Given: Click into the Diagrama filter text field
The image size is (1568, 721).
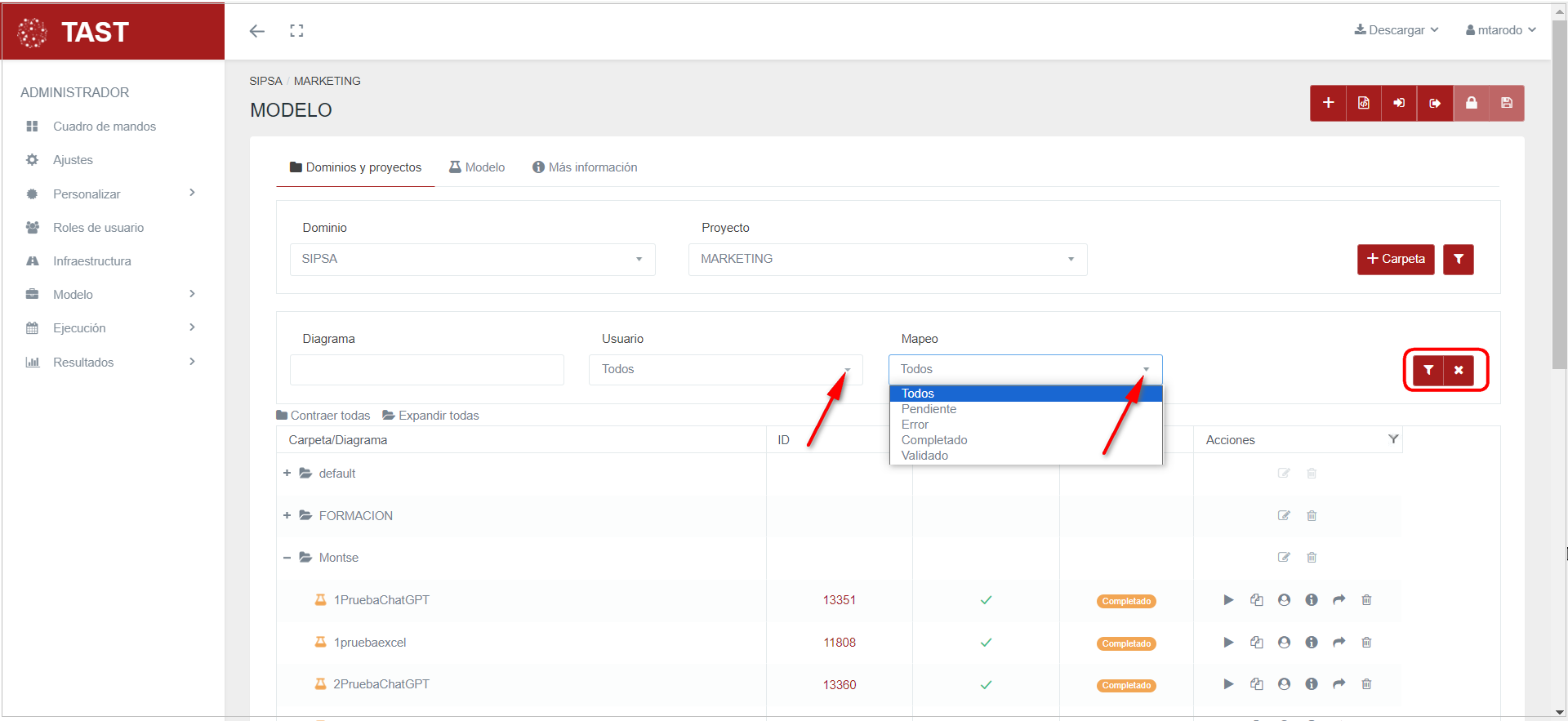Looking at the screenshot, I should (x=426, y=370).
